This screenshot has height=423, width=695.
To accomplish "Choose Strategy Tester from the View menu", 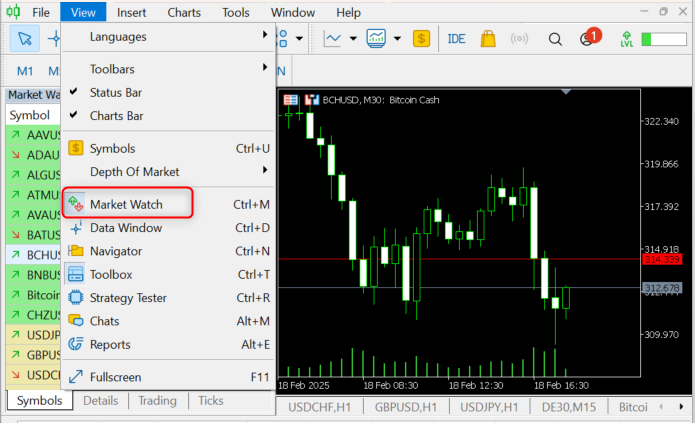I will 168,298.
